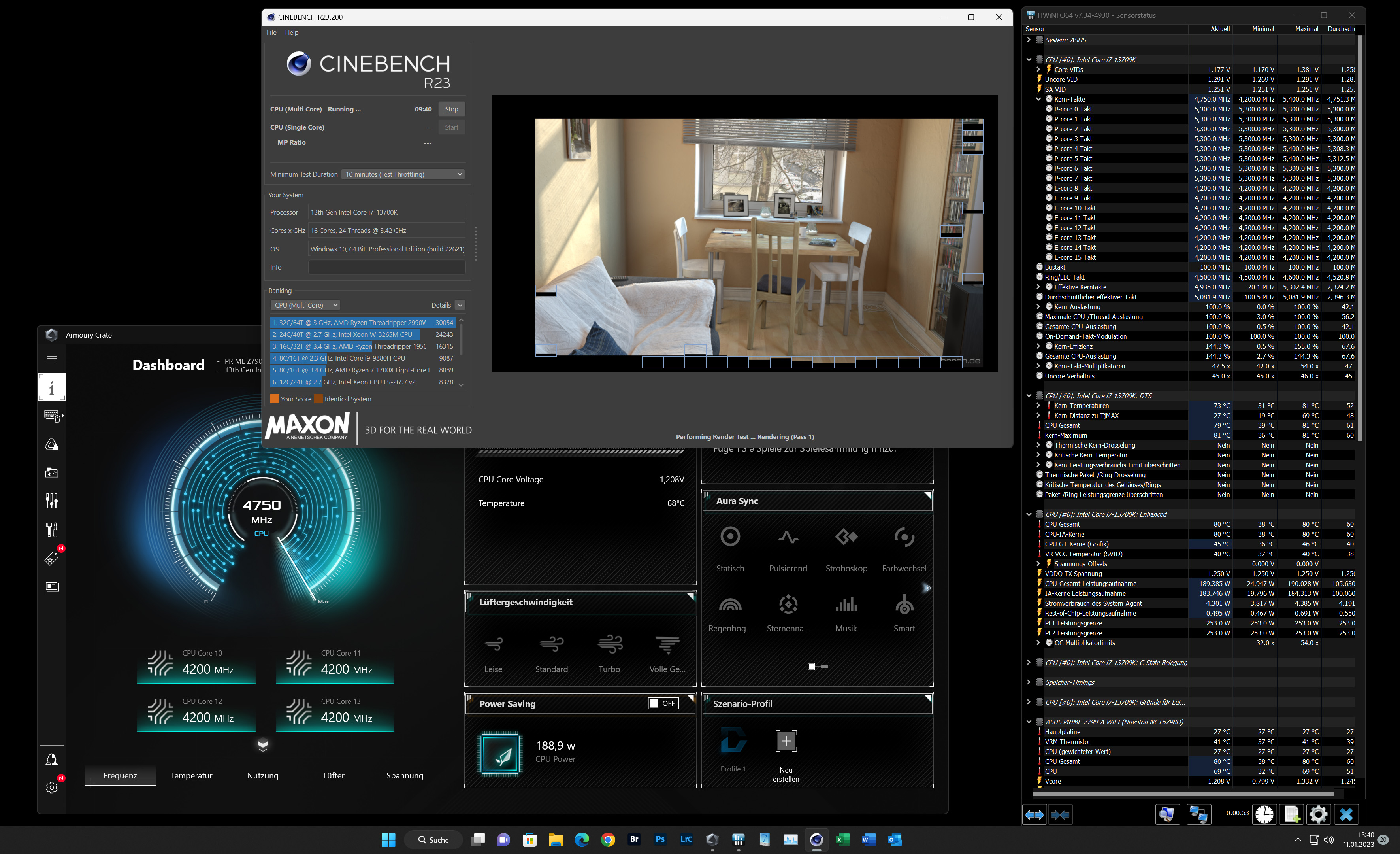Click the Aura Sync Statisch lighting icon
Viewport: 1400px width, 854px height.
[x=729, y=536]
